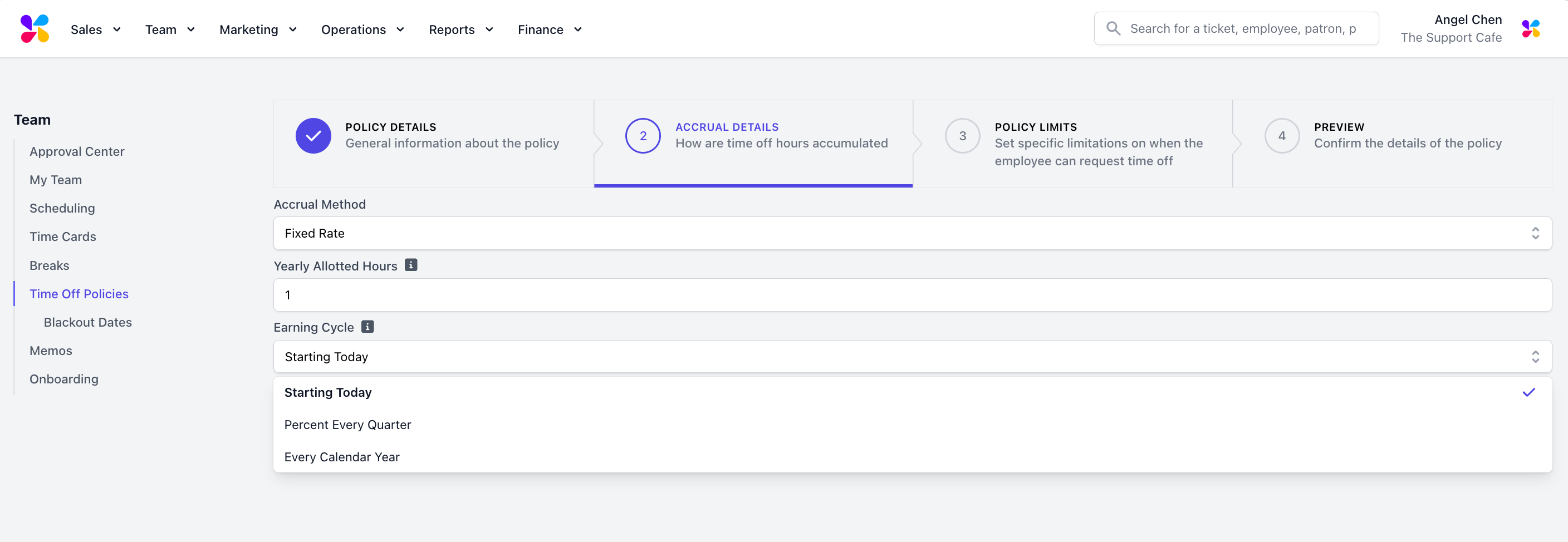The image size is (1568, 542).
Task: Select the Accrual Details step title
Action: tap(727, 127)
